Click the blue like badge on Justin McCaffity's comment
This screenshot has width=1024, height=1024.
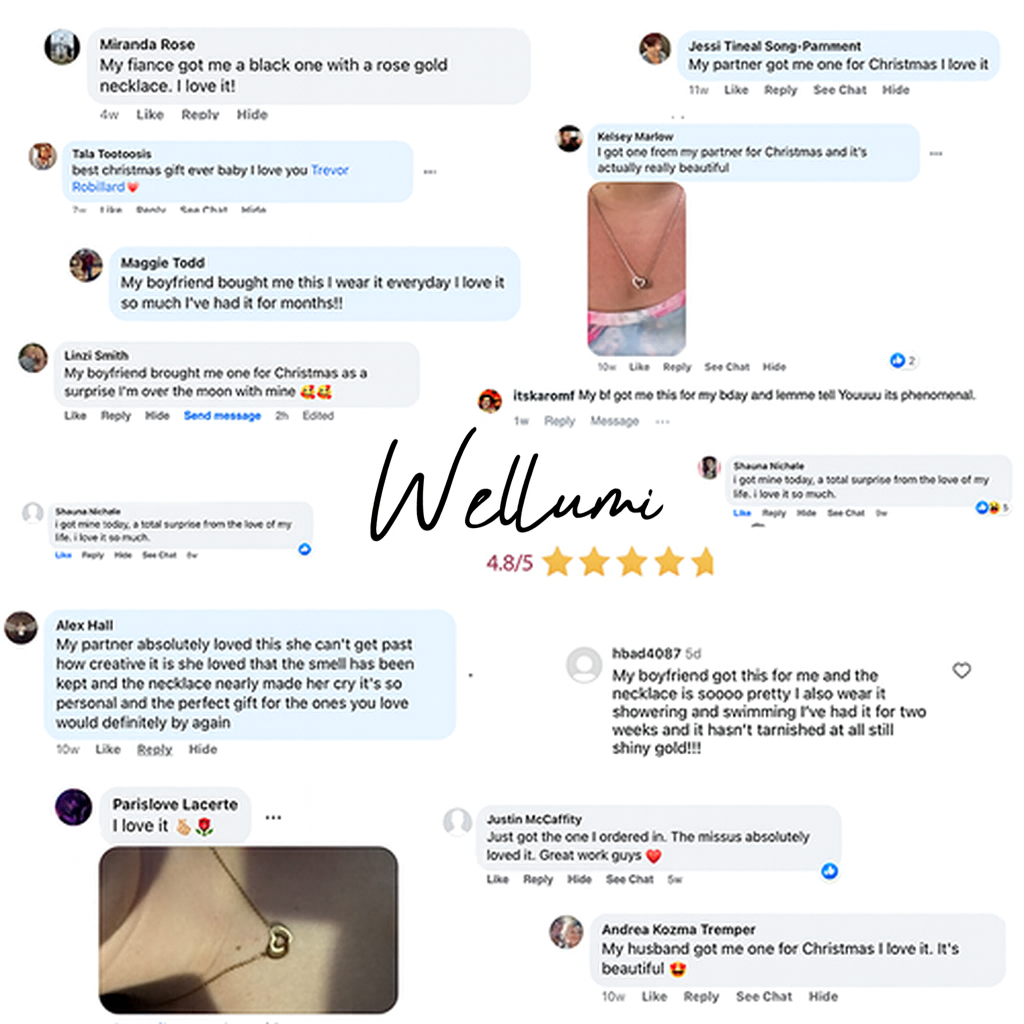point(829,871)
